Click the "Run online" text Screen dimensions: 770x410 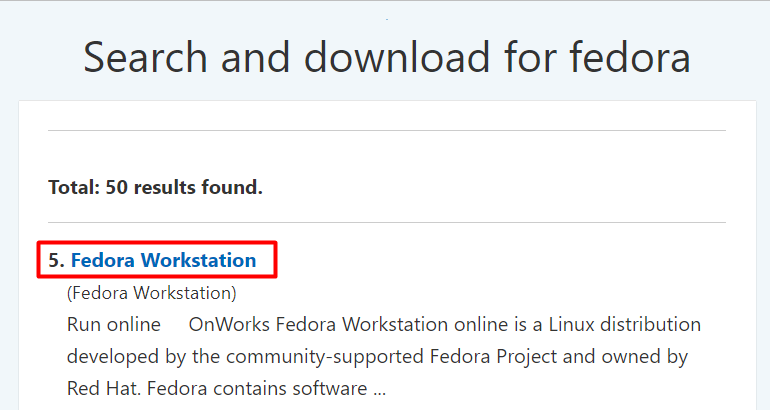point(114,325)
